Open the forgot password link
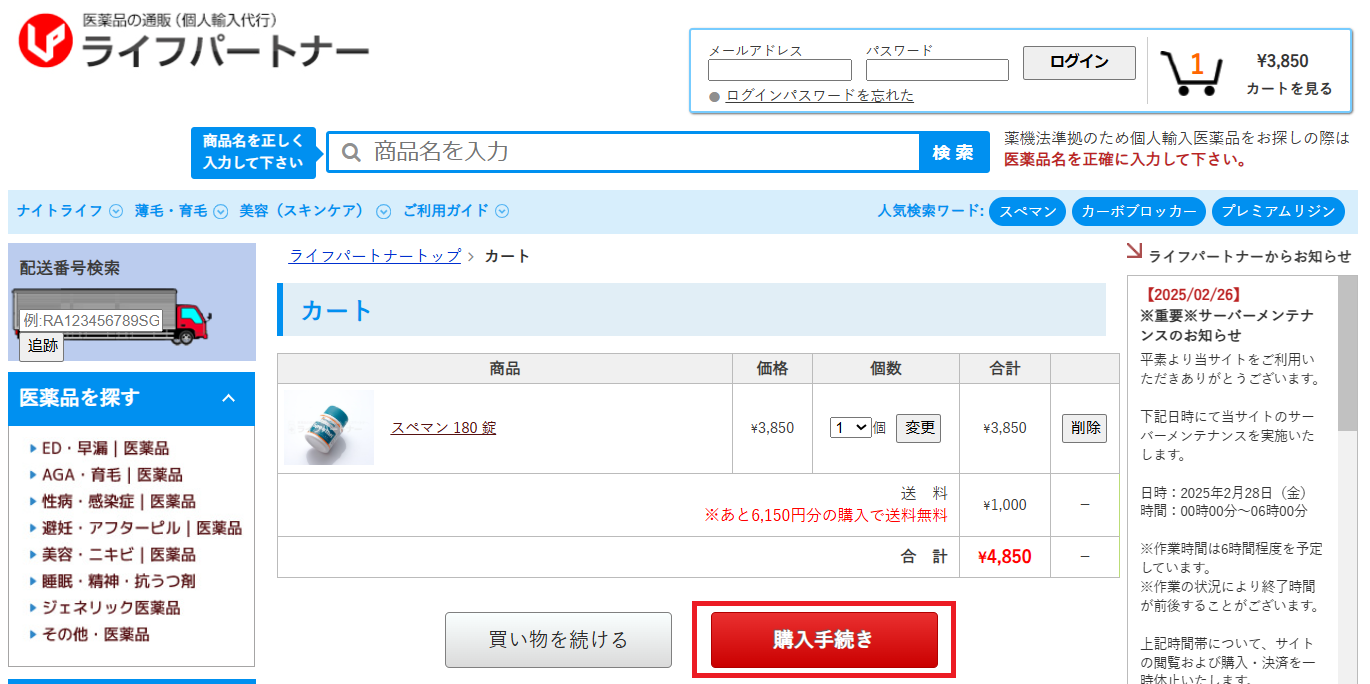Screen dimensions: 1370x684 (x=820, y=96)
